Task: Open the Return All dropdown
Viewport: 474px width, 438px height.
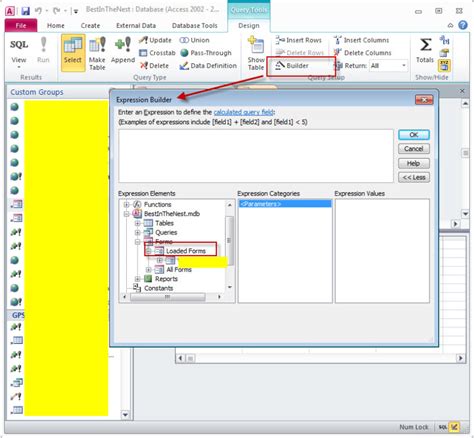Action: click(x=404, y=65)
